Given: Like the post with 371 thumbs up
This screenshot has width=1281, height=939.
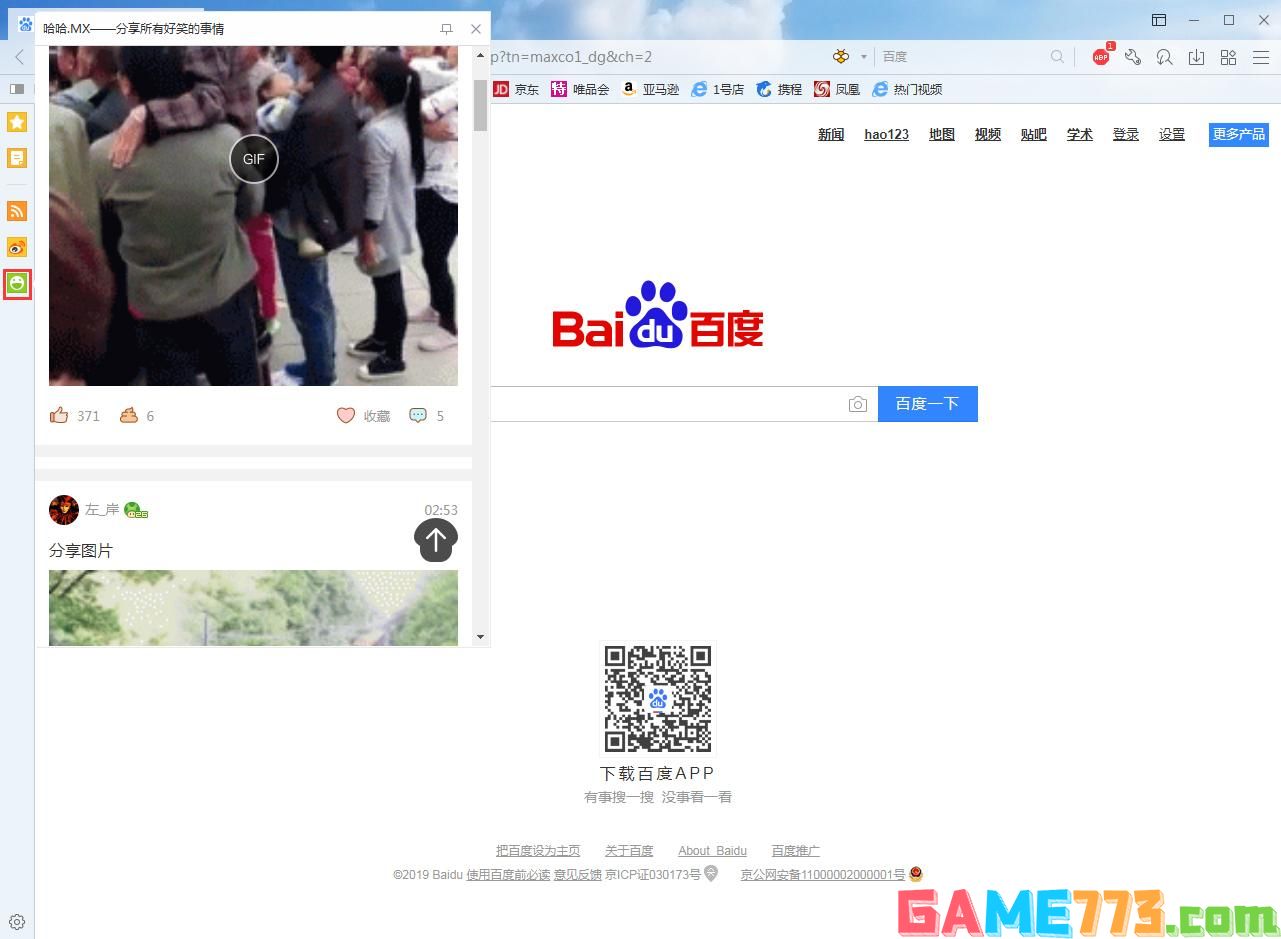Looking at the screenshot, I should [x=59, y=415].
